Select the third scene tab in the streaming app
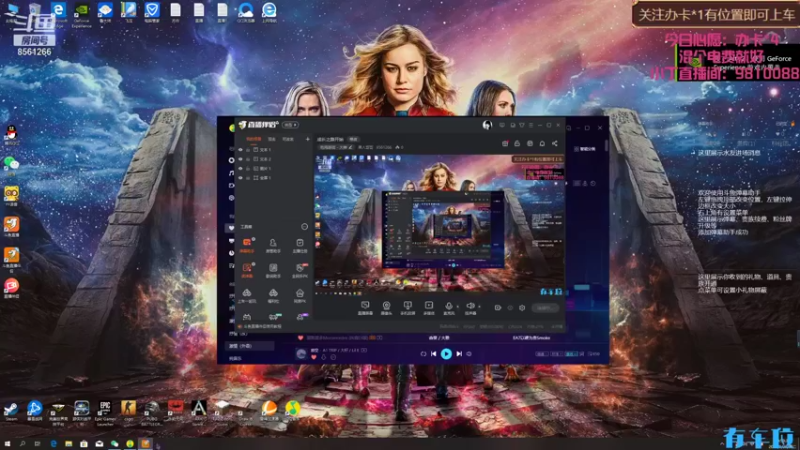800x450 pixels. tap(288, 139)
